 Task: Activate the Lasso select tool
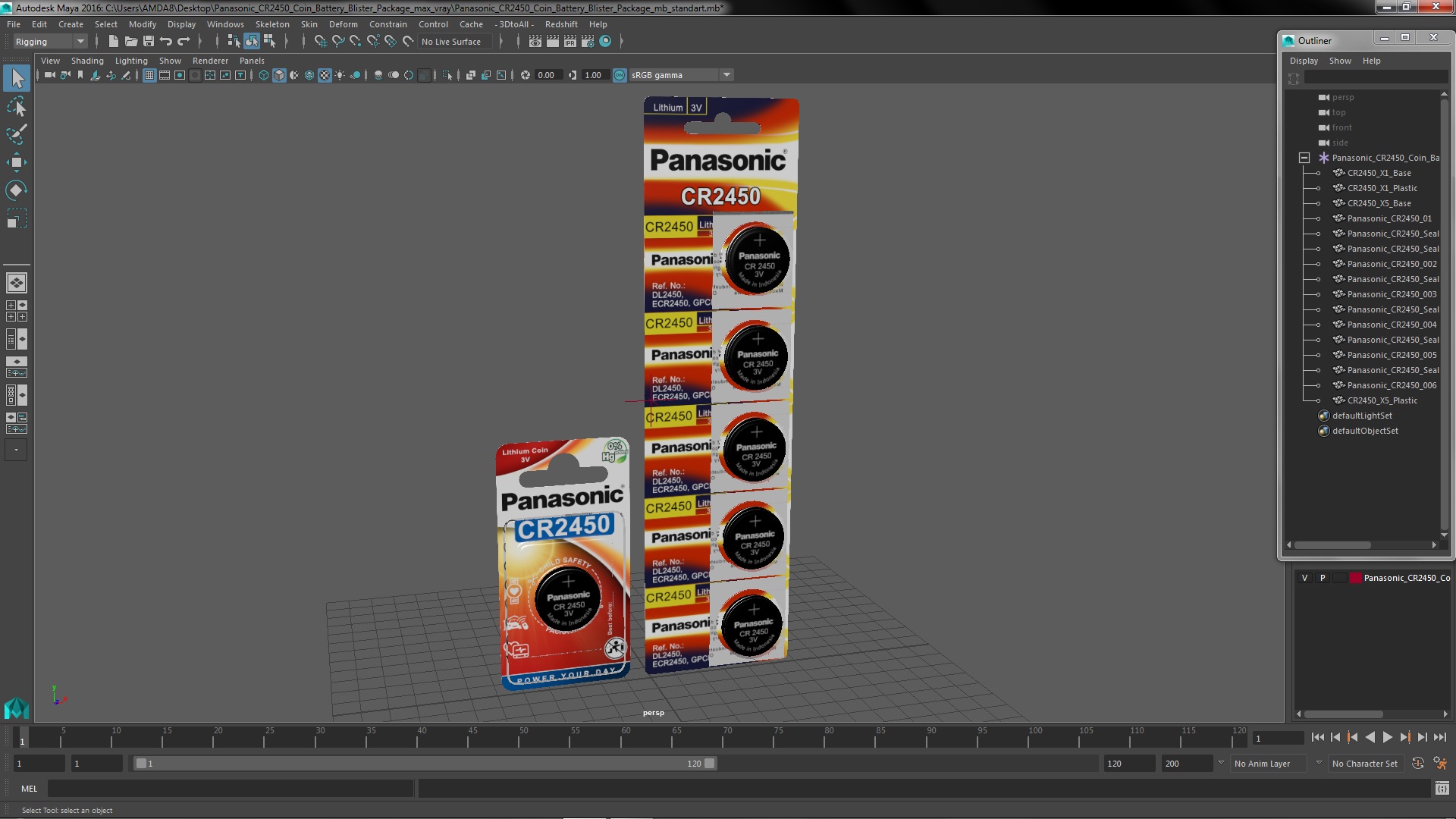click(x=17, y=106)
